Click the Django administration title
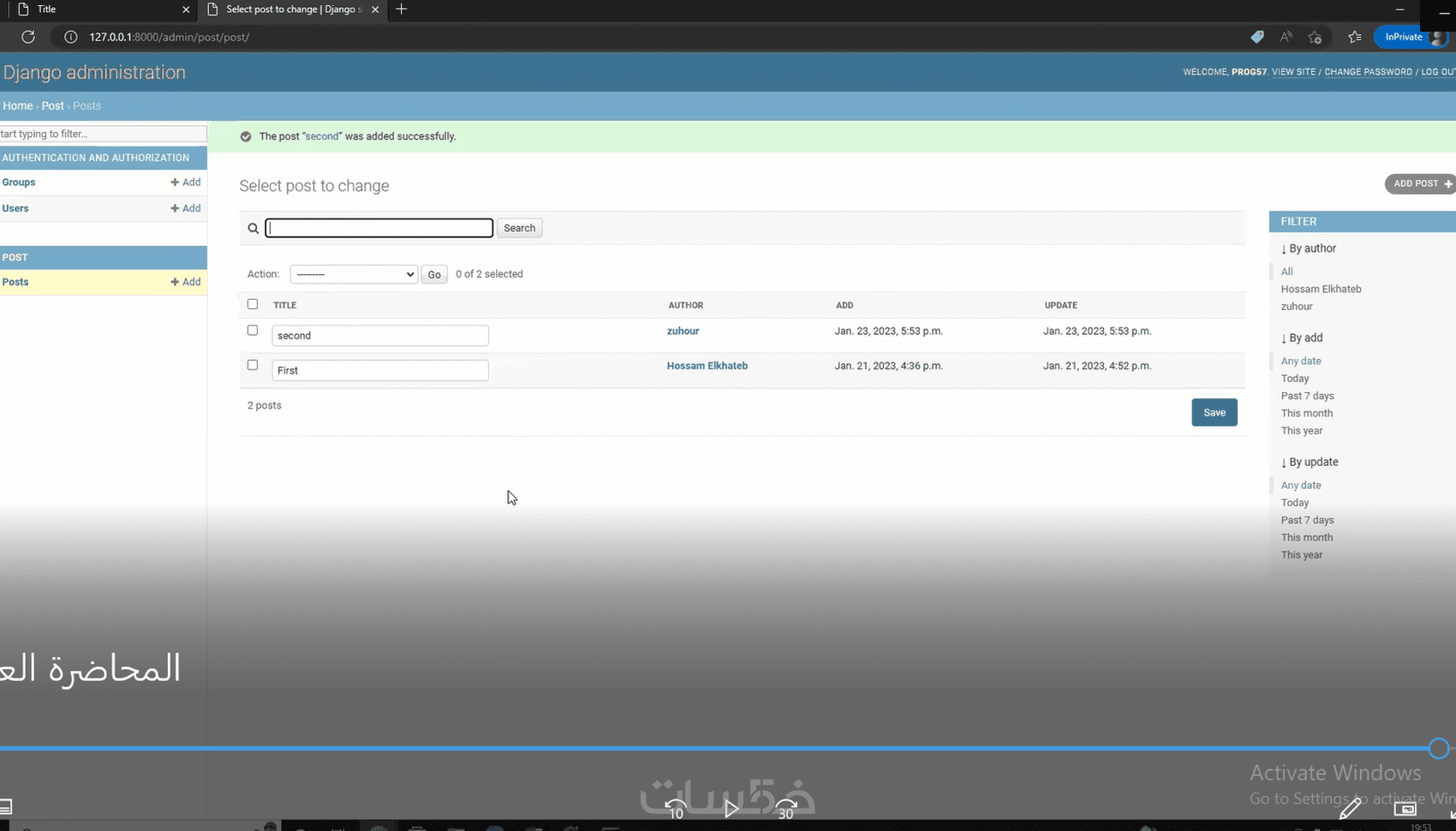Image resolution: width=1456 pixels, height=831 pixels. (x=94, y=73)
